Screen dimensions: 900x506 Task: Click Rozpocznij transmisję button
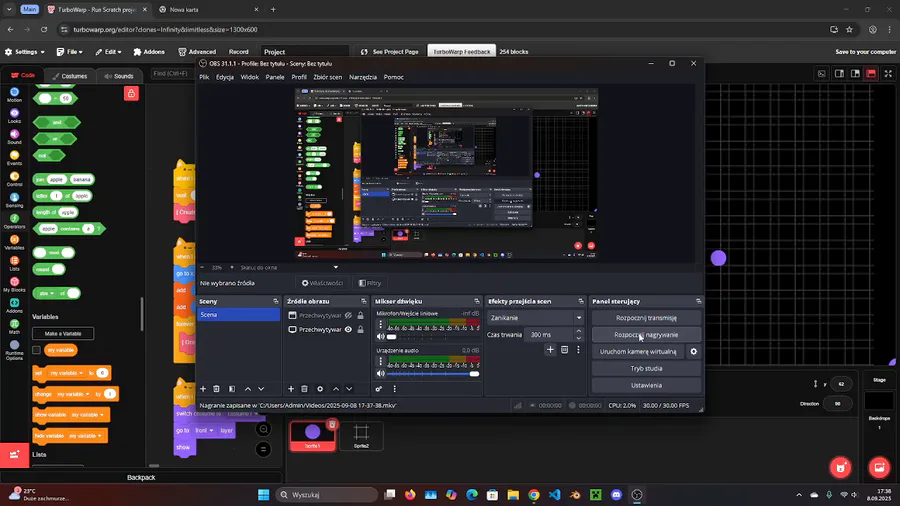point(646,318)
